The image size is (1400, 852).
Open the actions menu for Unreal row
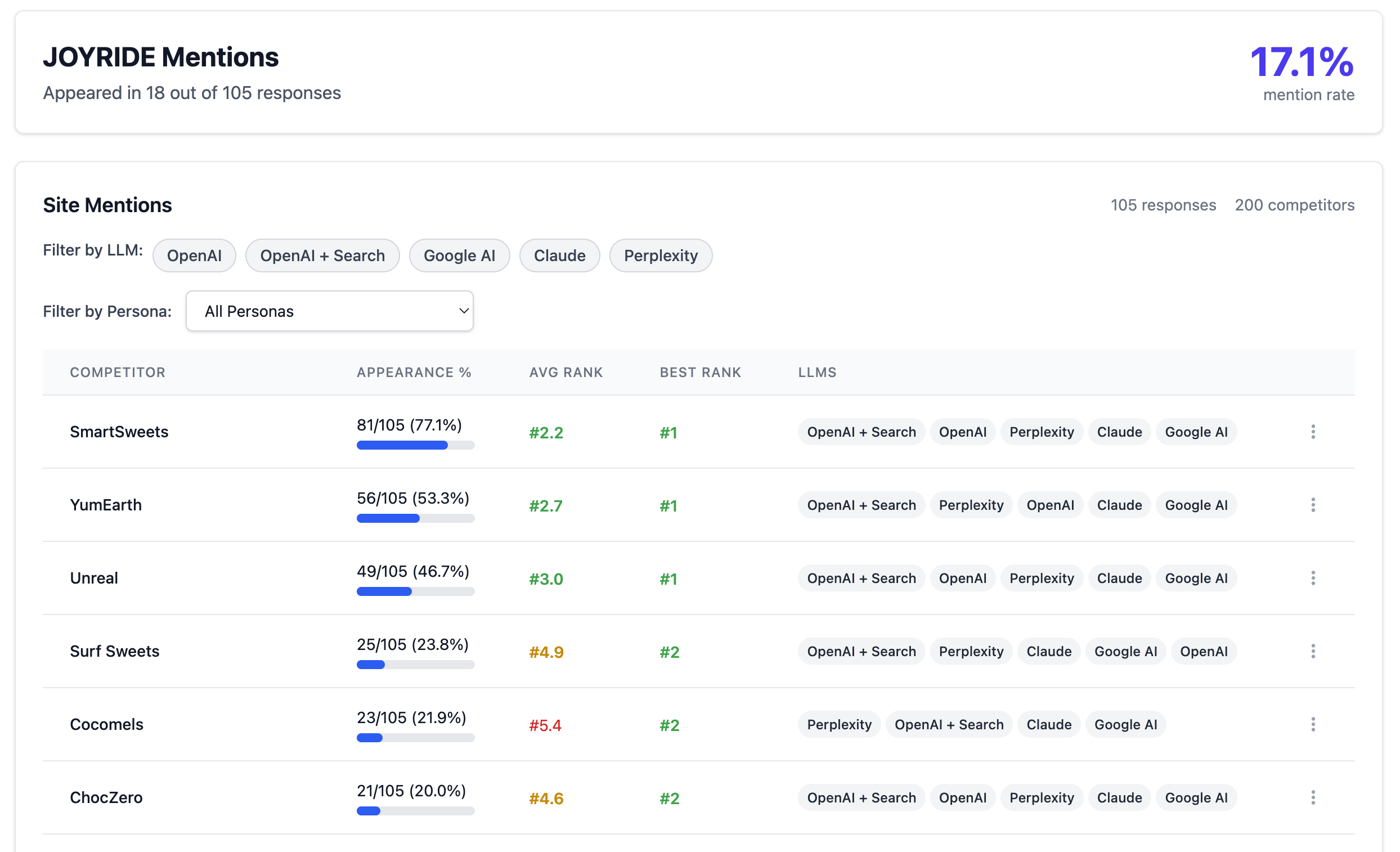pos(1313,578)
